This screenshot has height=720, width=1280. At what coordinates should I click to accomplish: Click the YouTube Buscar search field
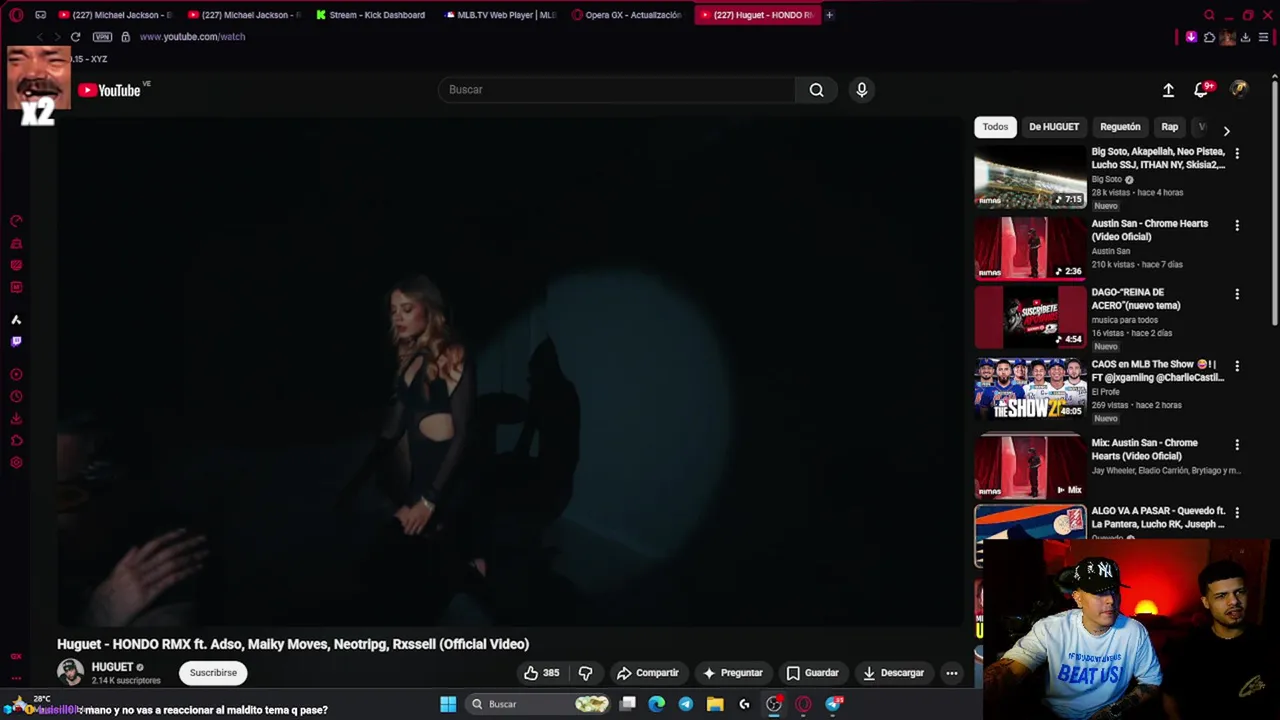[617, 90]
